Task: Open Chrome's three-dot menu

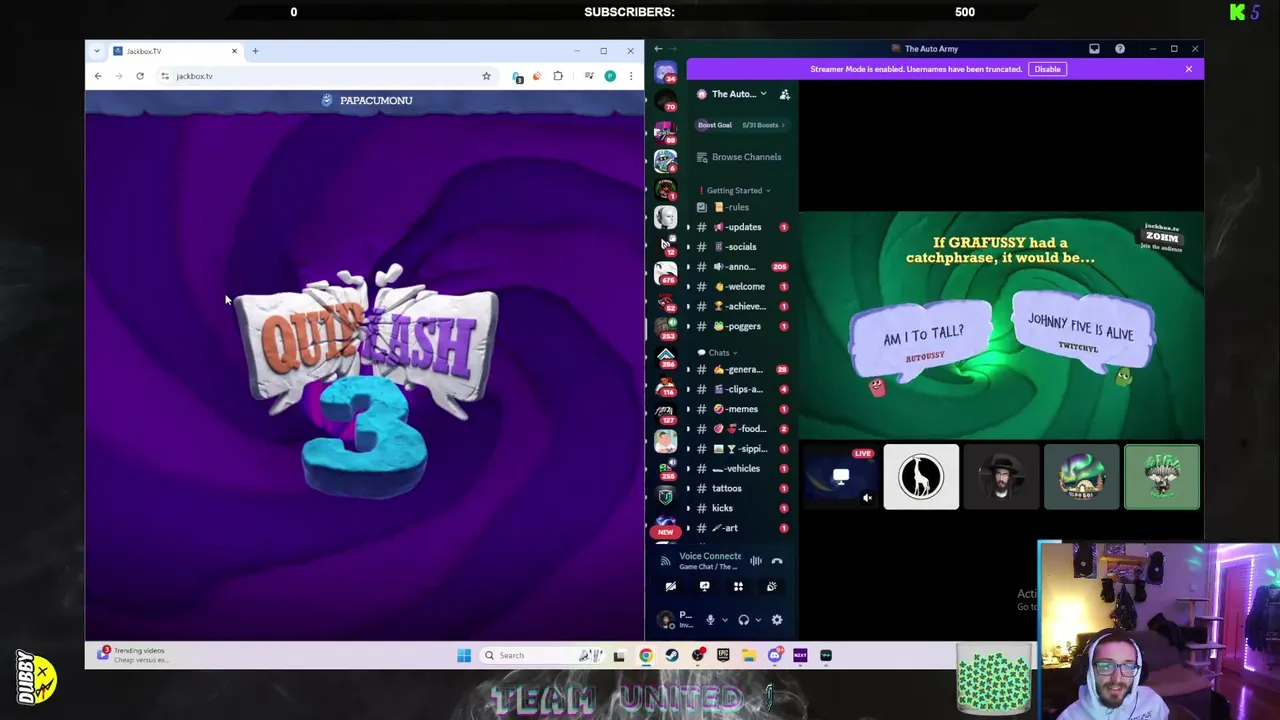Action: pyautogui.click(x=631, y=76)
